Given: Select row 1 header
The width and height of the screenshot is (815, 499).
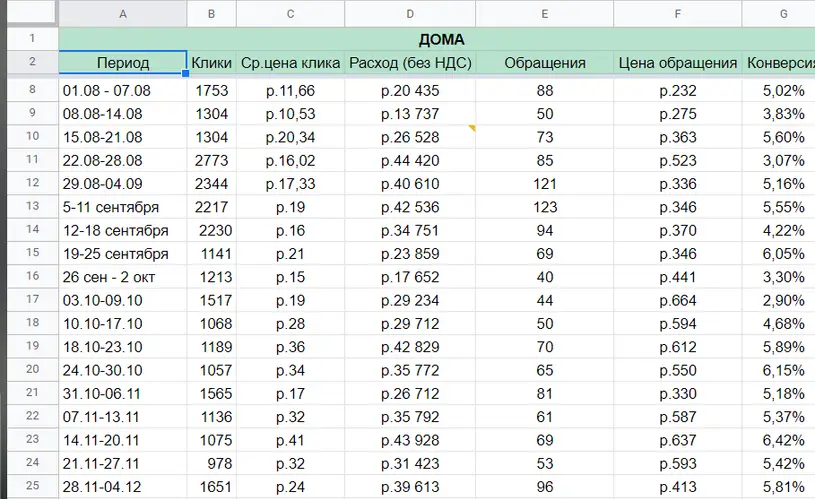Looking at the screenshot, I should [32, 38].
